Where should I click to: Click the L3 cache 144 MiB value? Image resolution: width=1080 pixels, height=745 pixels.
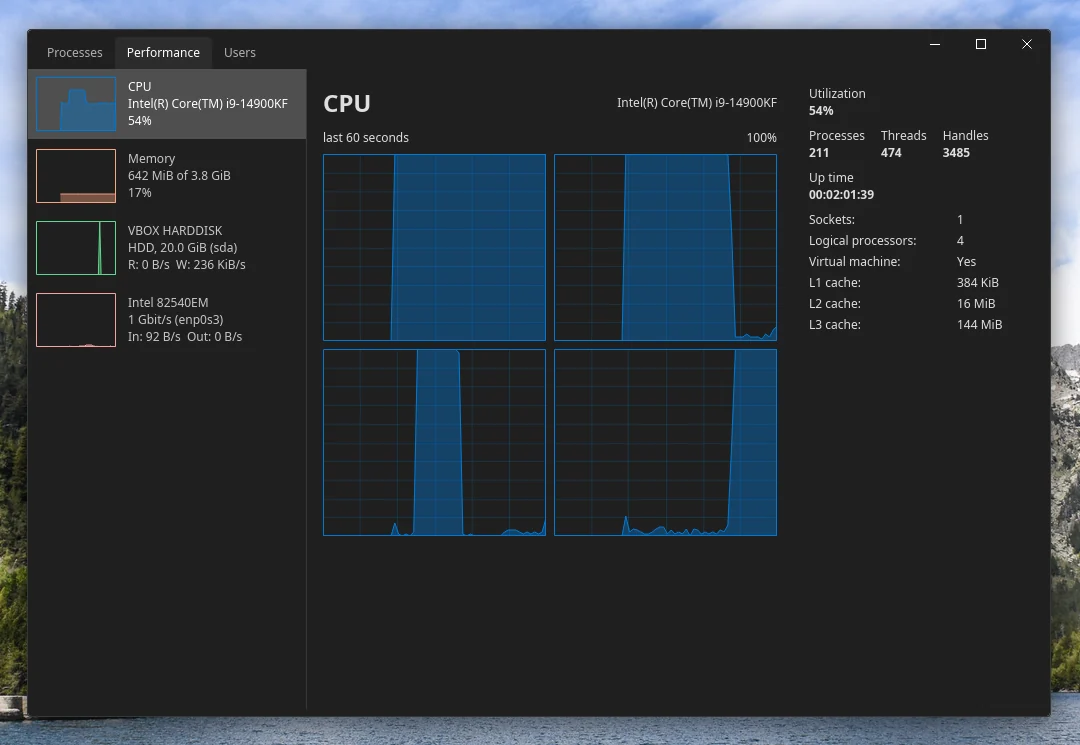979,324
